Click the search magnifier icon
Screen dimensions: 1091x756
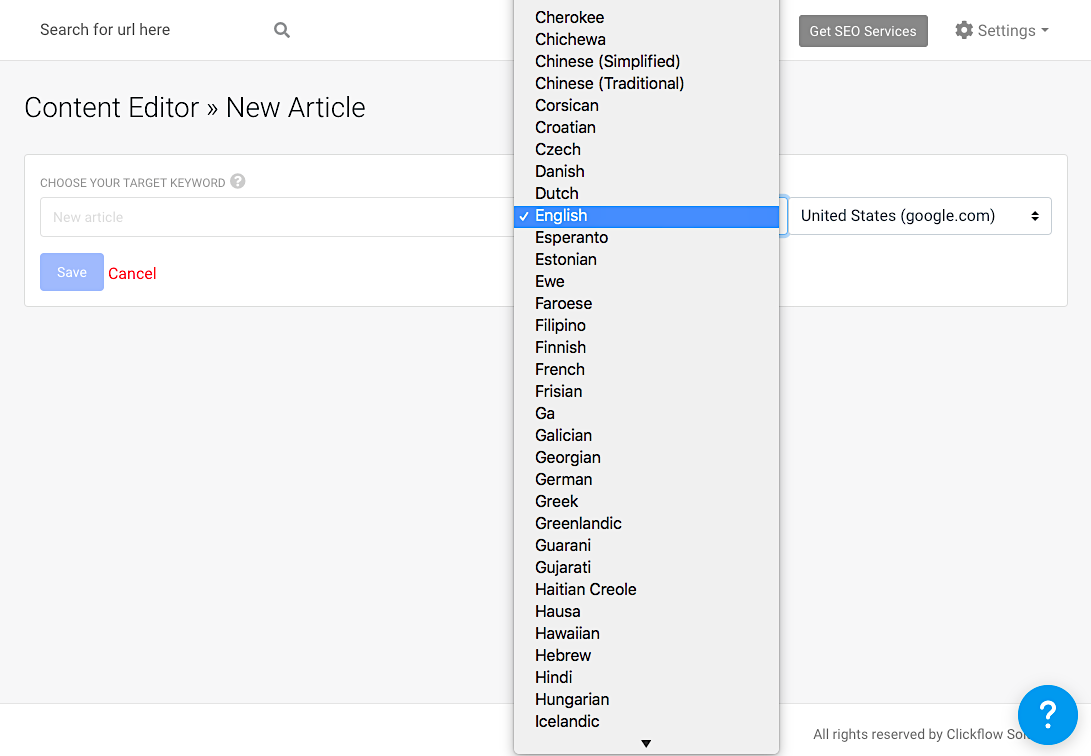click(282, 30)
